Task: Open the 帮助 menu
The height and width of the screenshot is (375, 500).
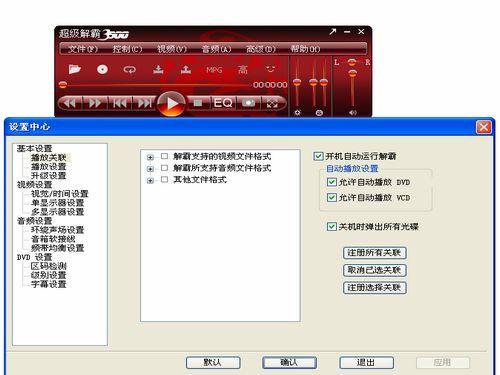Action: (305, 49)
